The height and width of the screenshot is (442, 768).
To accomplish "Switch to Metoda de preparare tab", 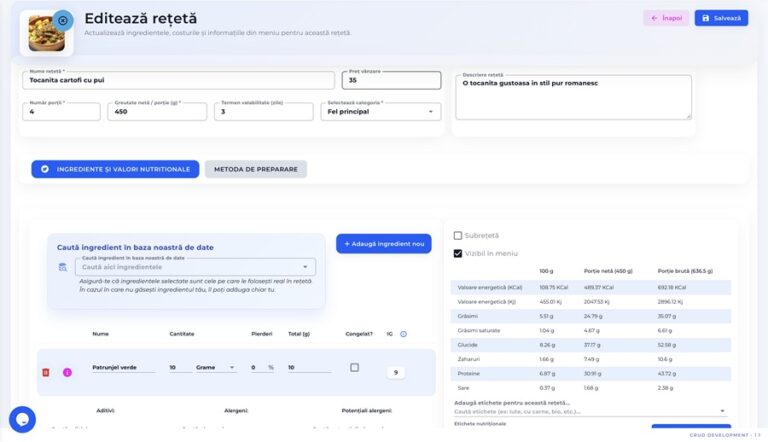I will 255,169.
